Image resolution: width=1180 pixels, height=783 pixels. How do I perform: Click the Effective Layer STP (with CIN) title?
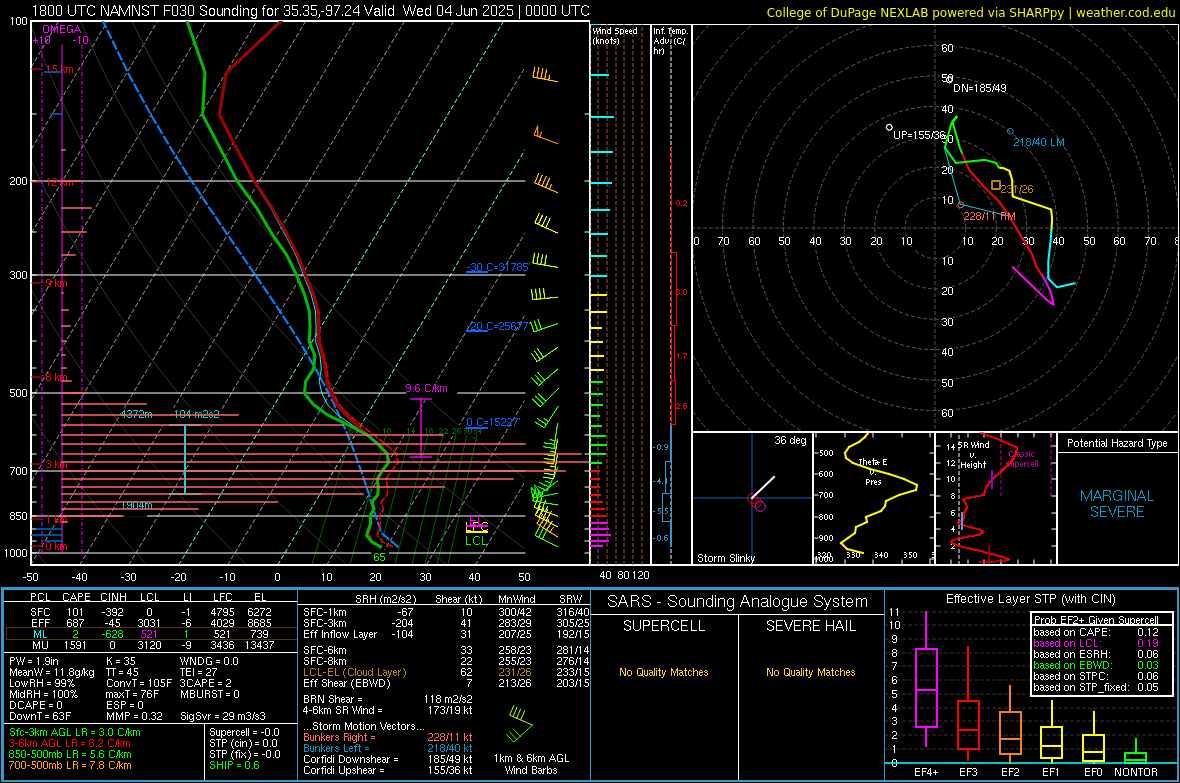point(1030,599)
